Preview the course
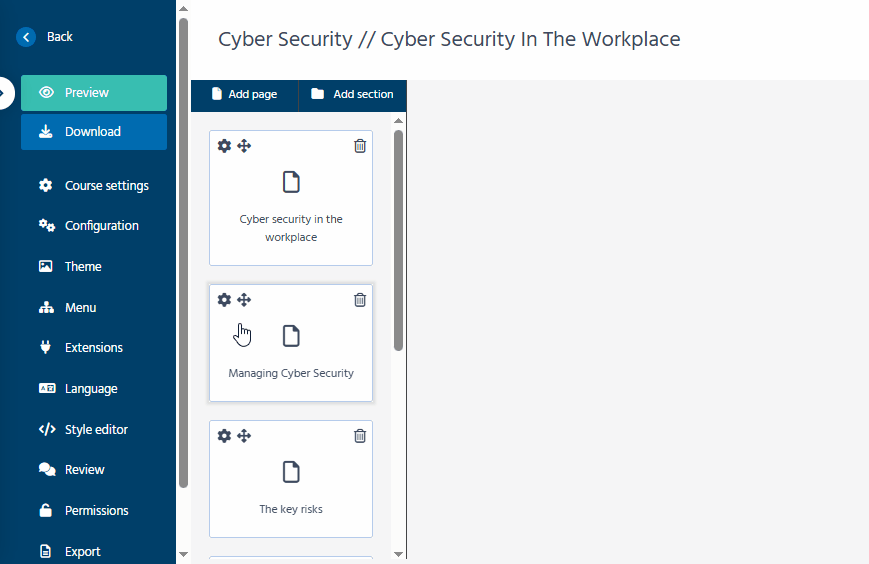The width and height of the screenshot is (869, 564). click(94, 93)
